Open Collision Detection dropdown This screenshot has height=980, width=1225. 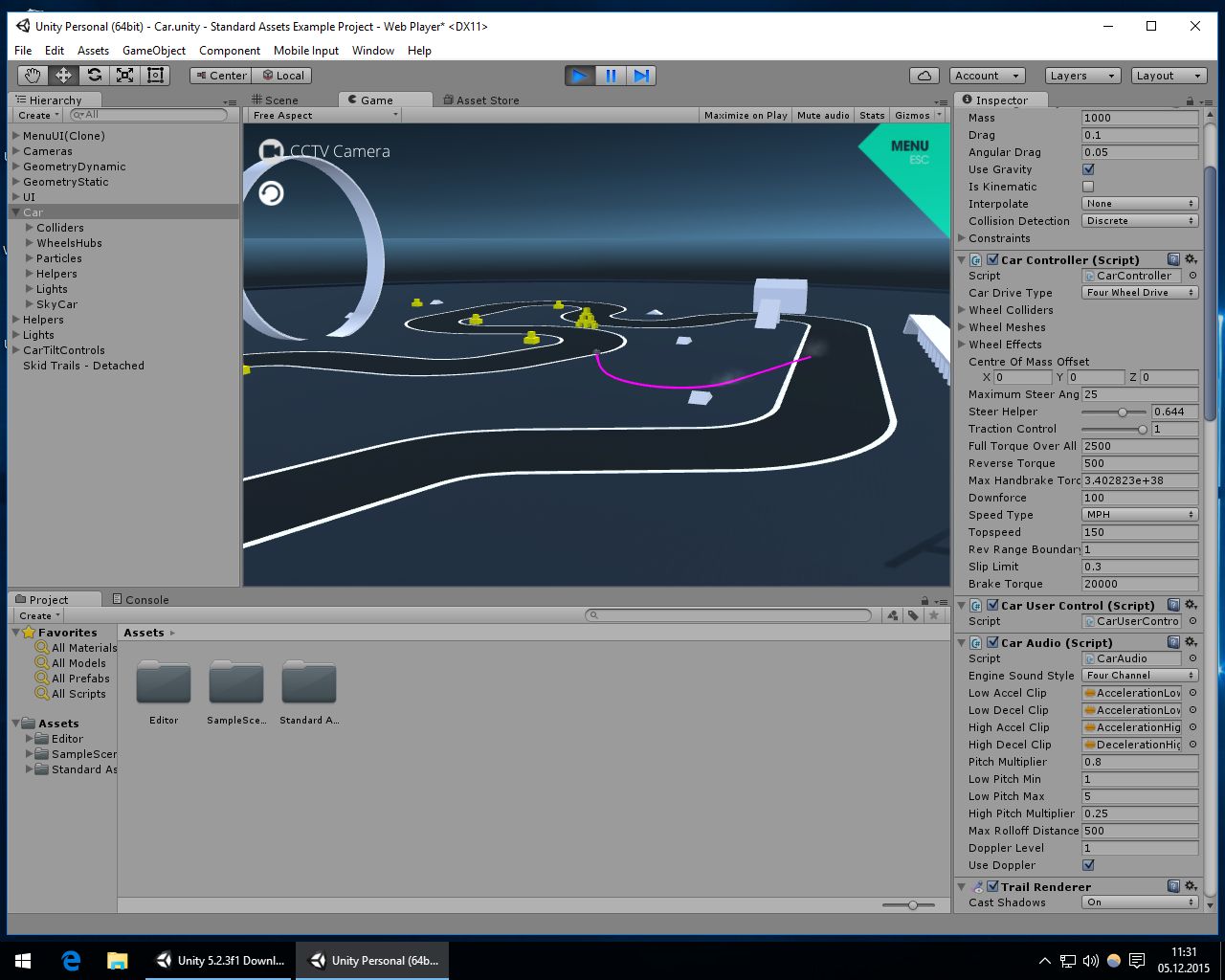tap(1140, 221)
